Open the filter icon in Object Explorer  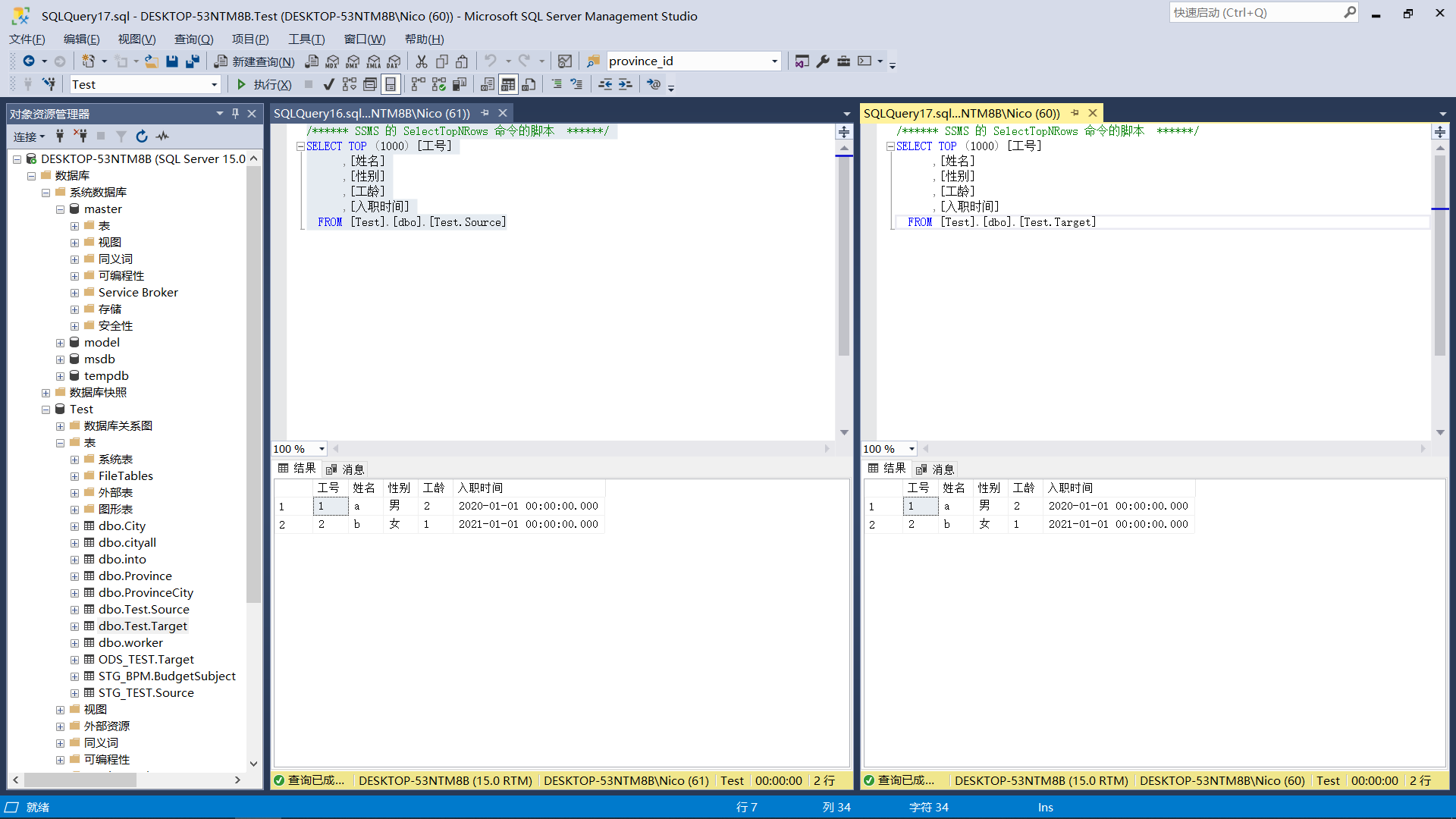121,136
